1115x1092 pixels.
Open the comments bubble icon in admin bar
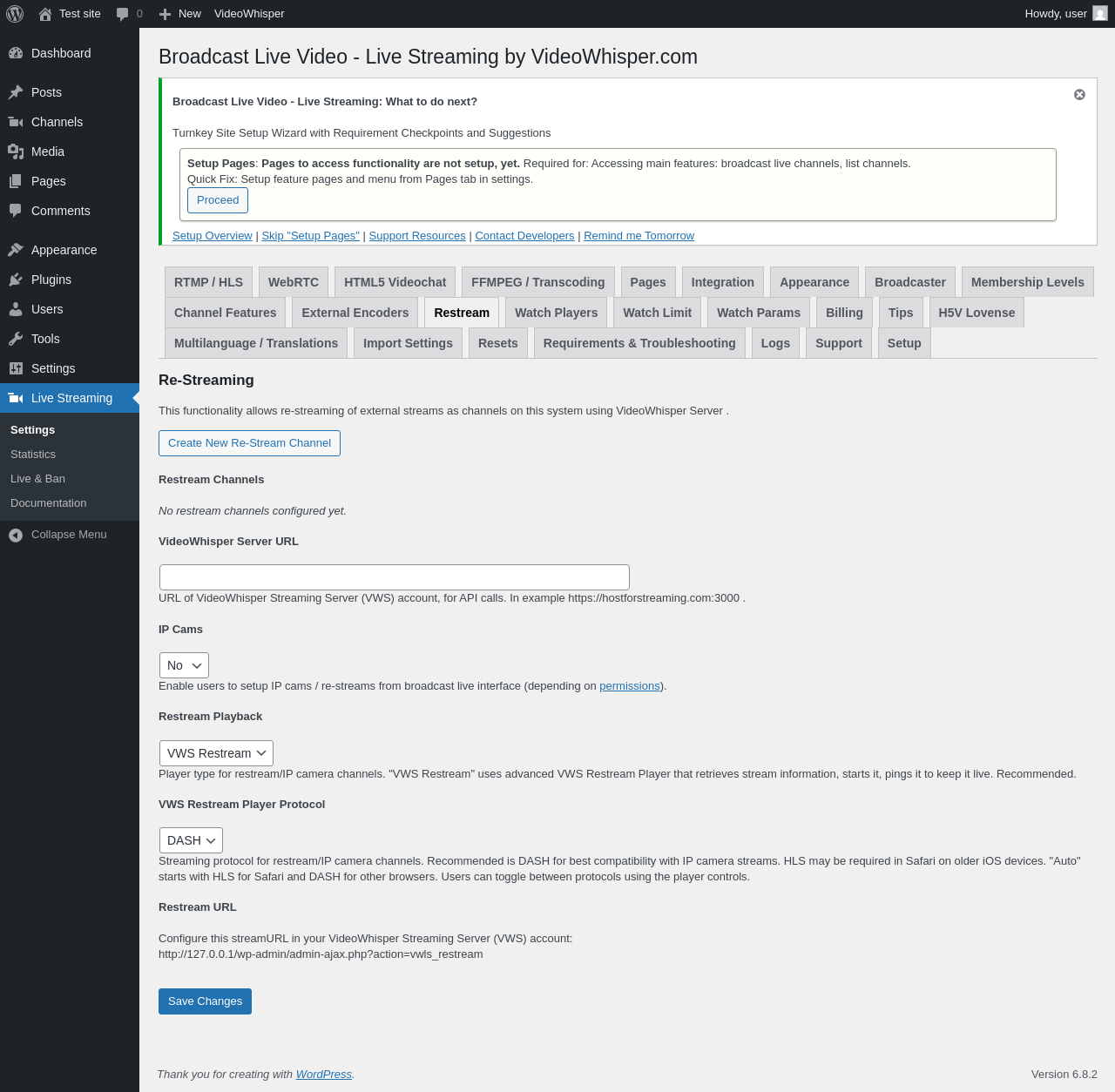[123, 14]
